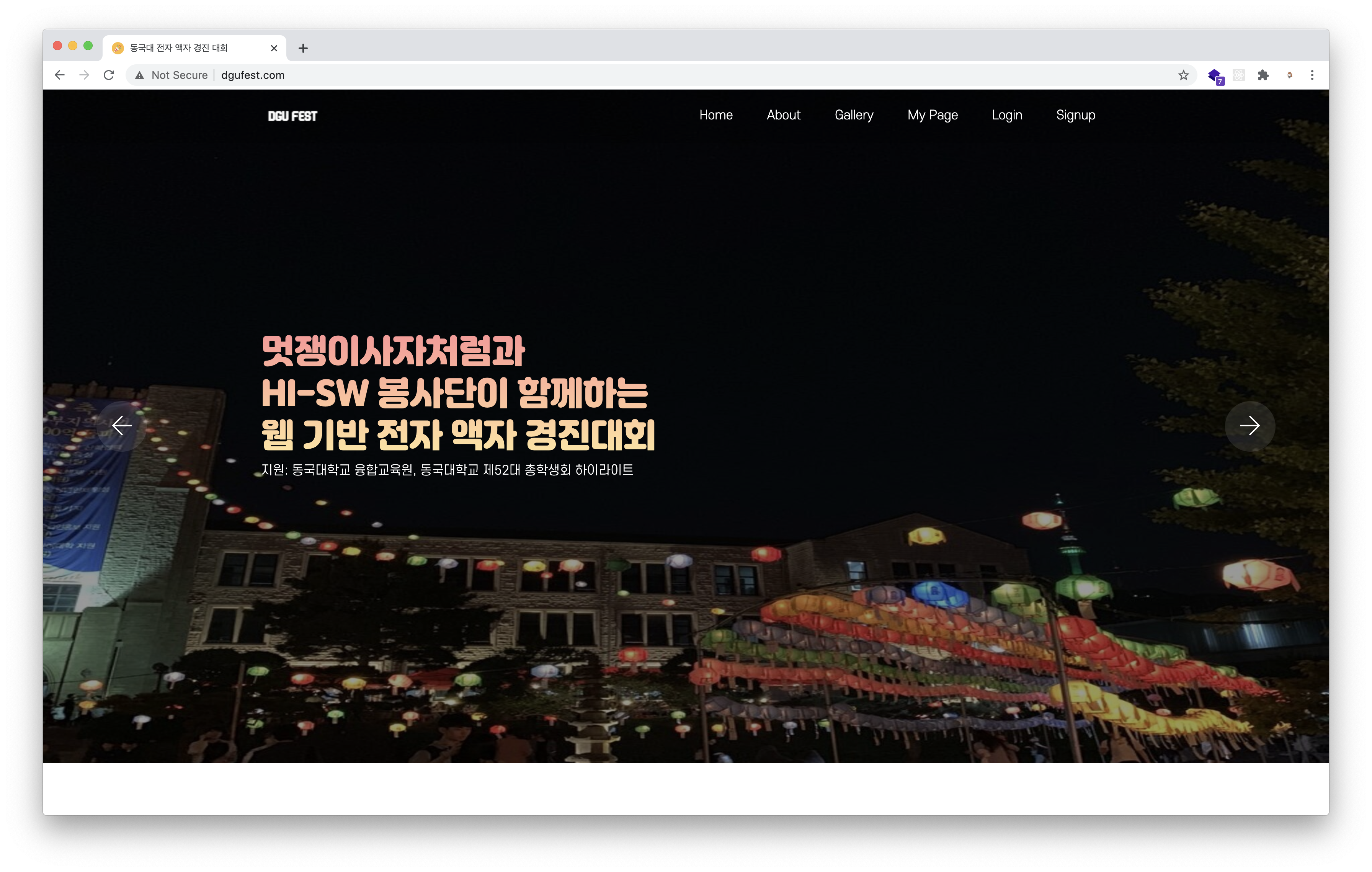Screen dimensions: 1372x872
Task: Click the Login link
Action: (1007, 115)
